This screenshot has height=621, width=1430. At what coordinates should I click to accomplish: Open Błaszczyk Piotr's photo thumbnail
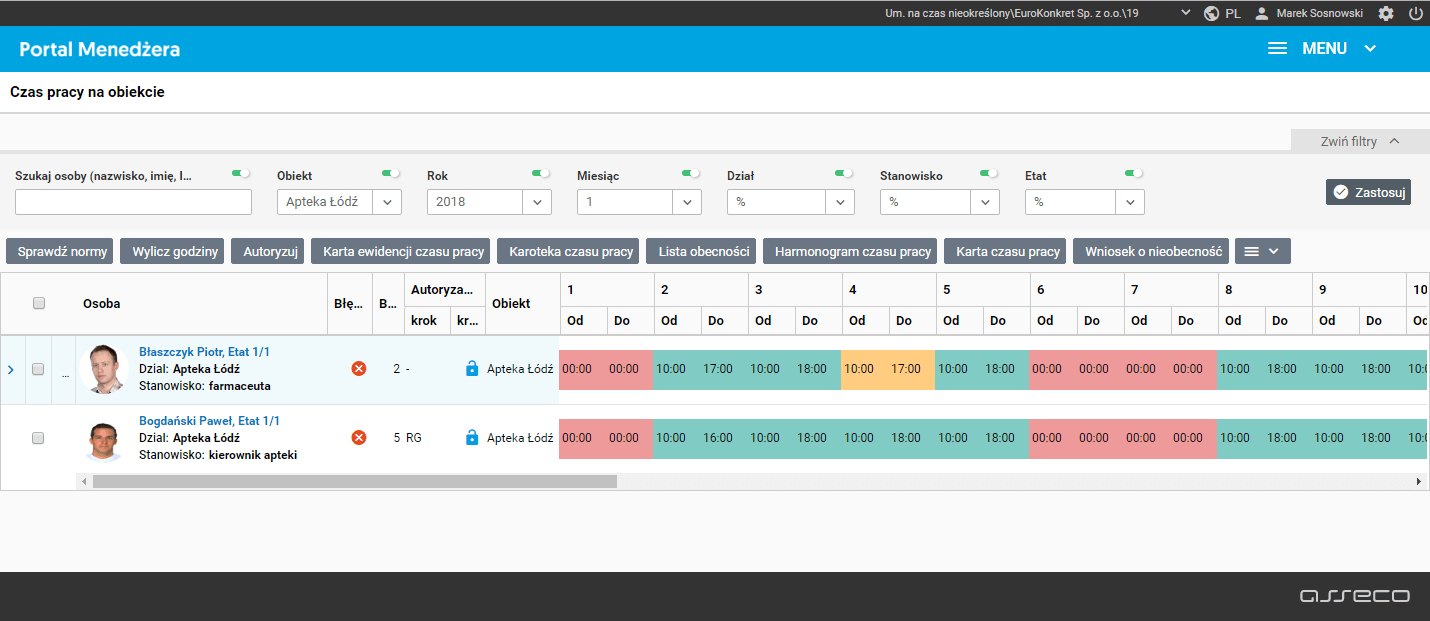(x=106, y=369)
